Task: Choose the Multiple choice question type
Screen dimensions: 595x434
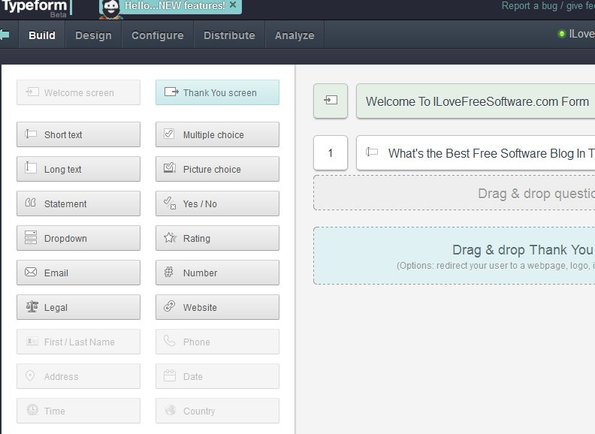Action: (217, 134)
